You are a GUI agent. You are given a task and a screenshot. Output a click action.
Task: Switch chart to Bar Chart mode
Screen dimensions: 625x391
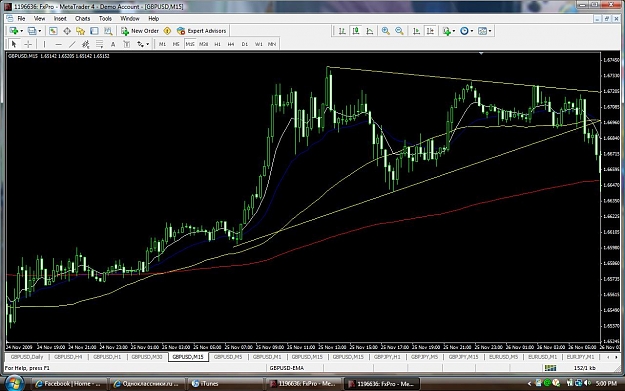click(342, 31)
